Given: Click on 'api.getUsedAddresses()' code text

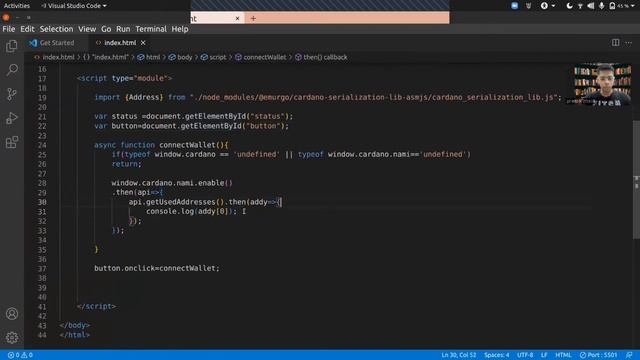Looking at the screenshot, I should pyautogui.click(x=177, y=202).
